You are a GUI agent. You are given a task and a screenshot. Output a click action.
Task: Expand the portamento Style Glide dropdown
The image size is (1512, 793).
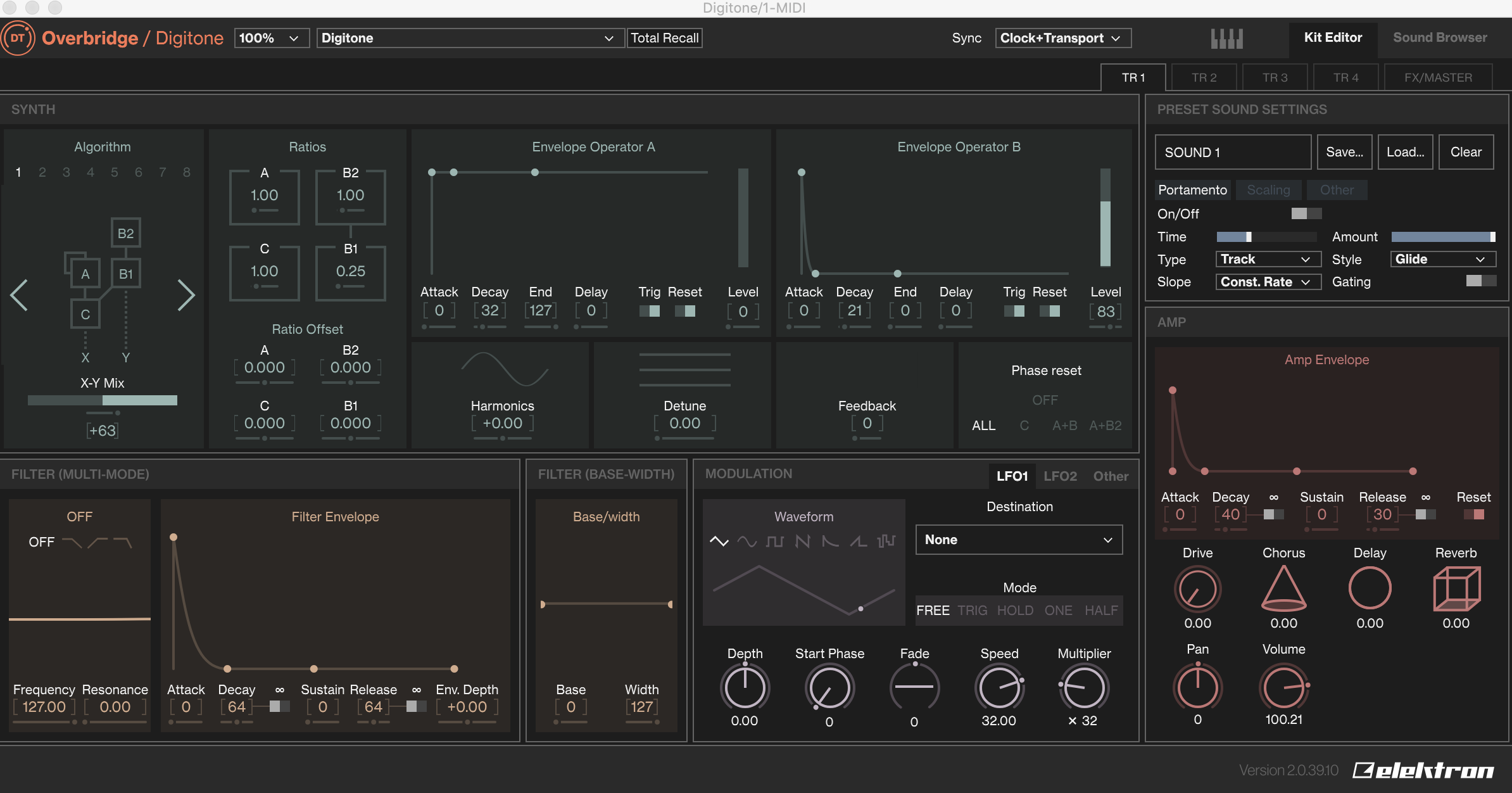pyautogui.click(x=1443, y=259)
